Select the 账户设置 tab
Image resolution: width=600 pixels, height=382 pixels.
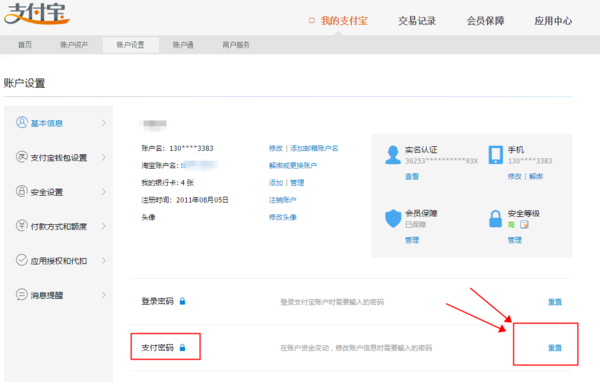(x=130, y=45)
